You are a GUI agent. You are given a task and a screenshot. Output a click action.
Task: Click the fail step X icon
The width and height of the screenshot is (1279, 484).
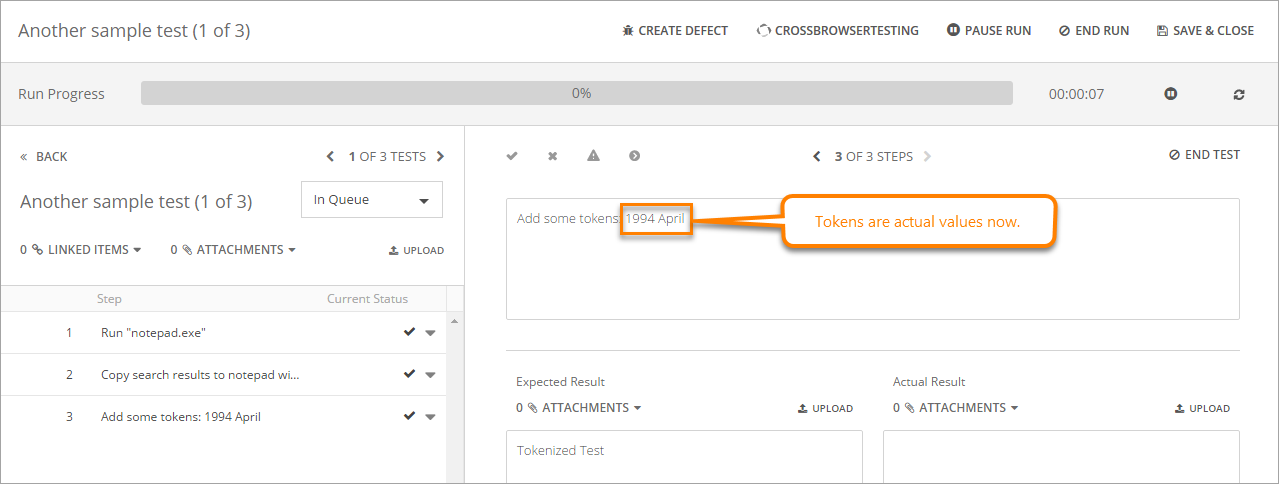(552, 156)
